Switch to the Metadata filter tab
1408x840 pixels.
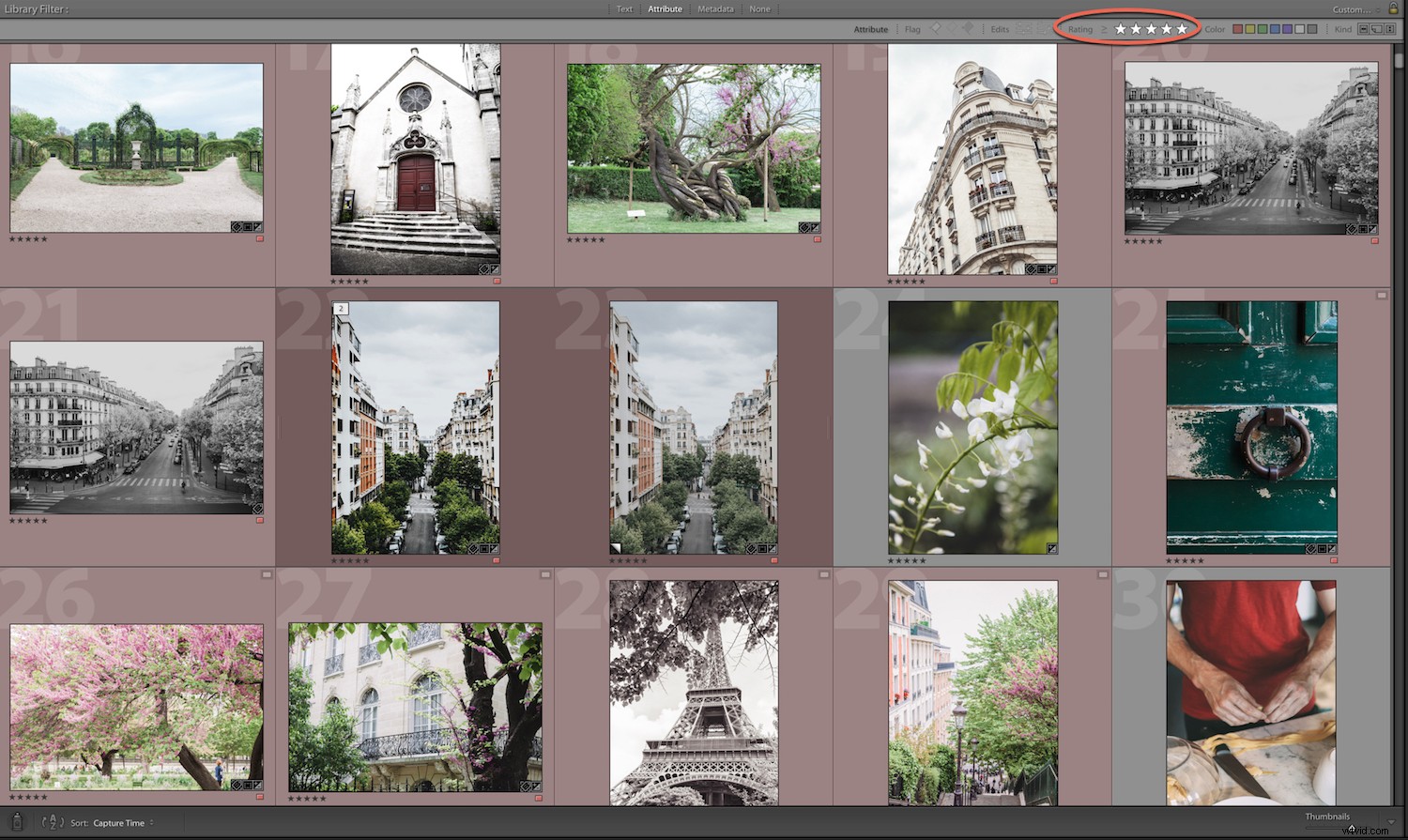(715, 9)
